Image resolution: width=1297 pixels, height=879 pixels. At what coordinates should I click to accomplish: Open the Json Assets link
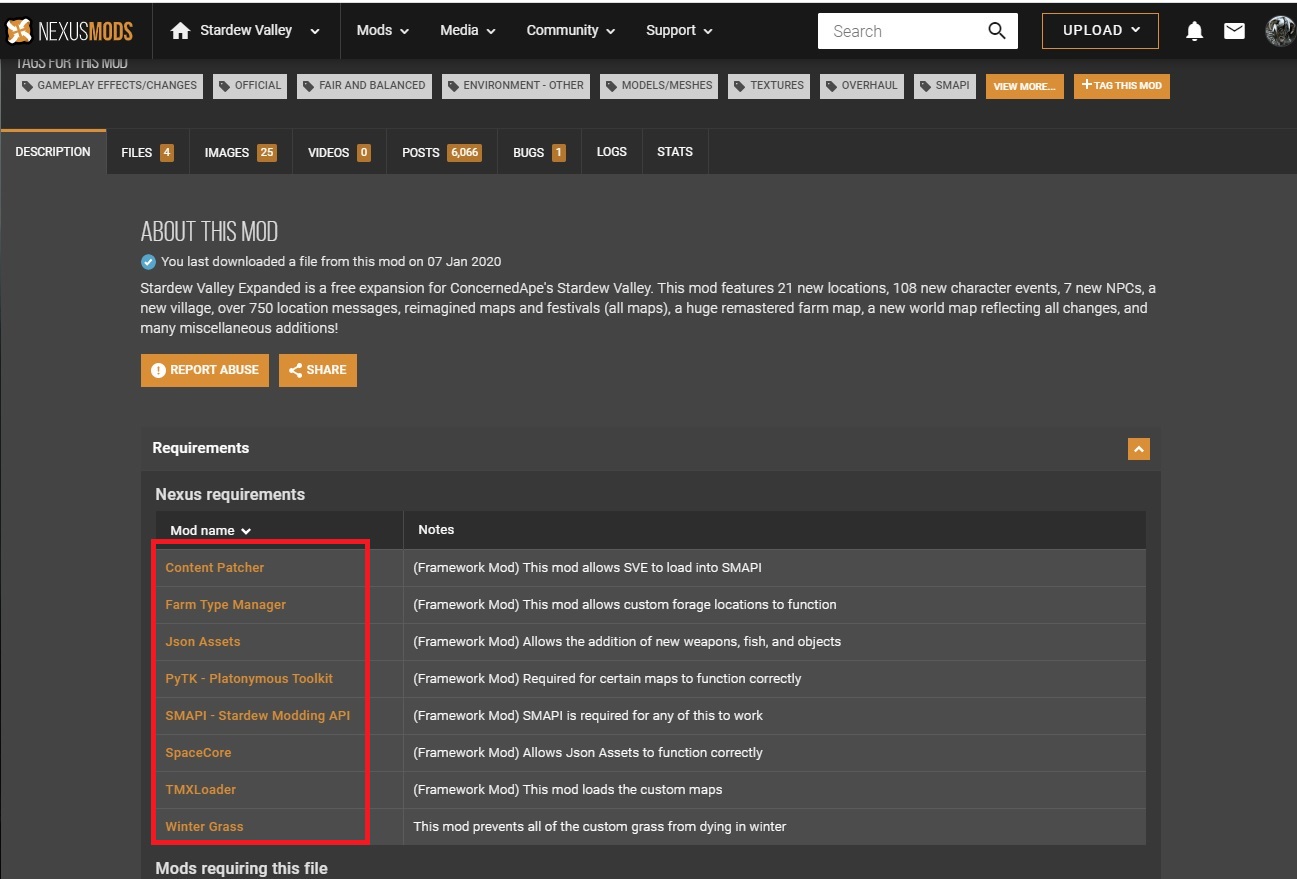(203, 642)
